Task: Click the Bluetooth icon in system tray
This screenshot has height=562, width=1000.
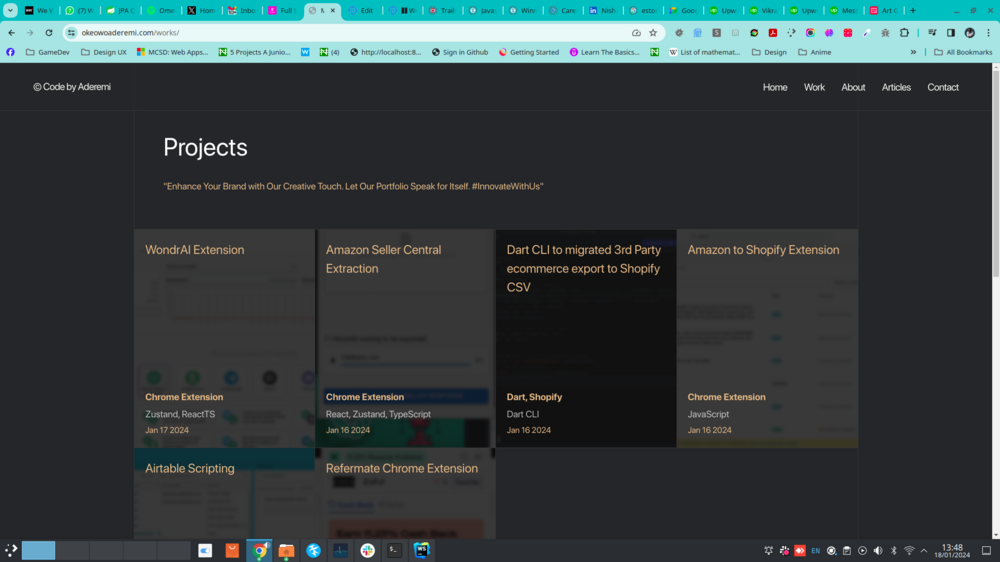Action: pos(893,550)
